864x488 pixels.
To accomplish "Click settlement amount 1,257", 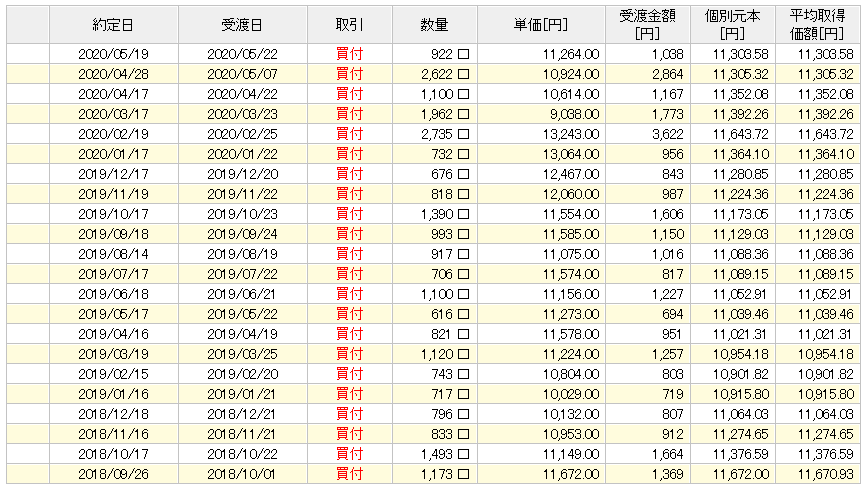I will [667, 354].
